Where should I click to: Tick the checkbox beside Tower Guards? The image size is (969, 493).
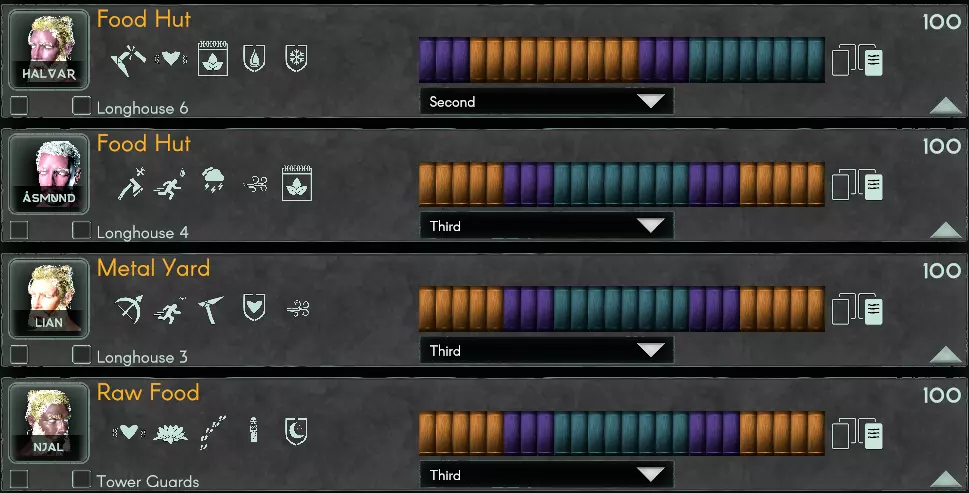[81, 479]
